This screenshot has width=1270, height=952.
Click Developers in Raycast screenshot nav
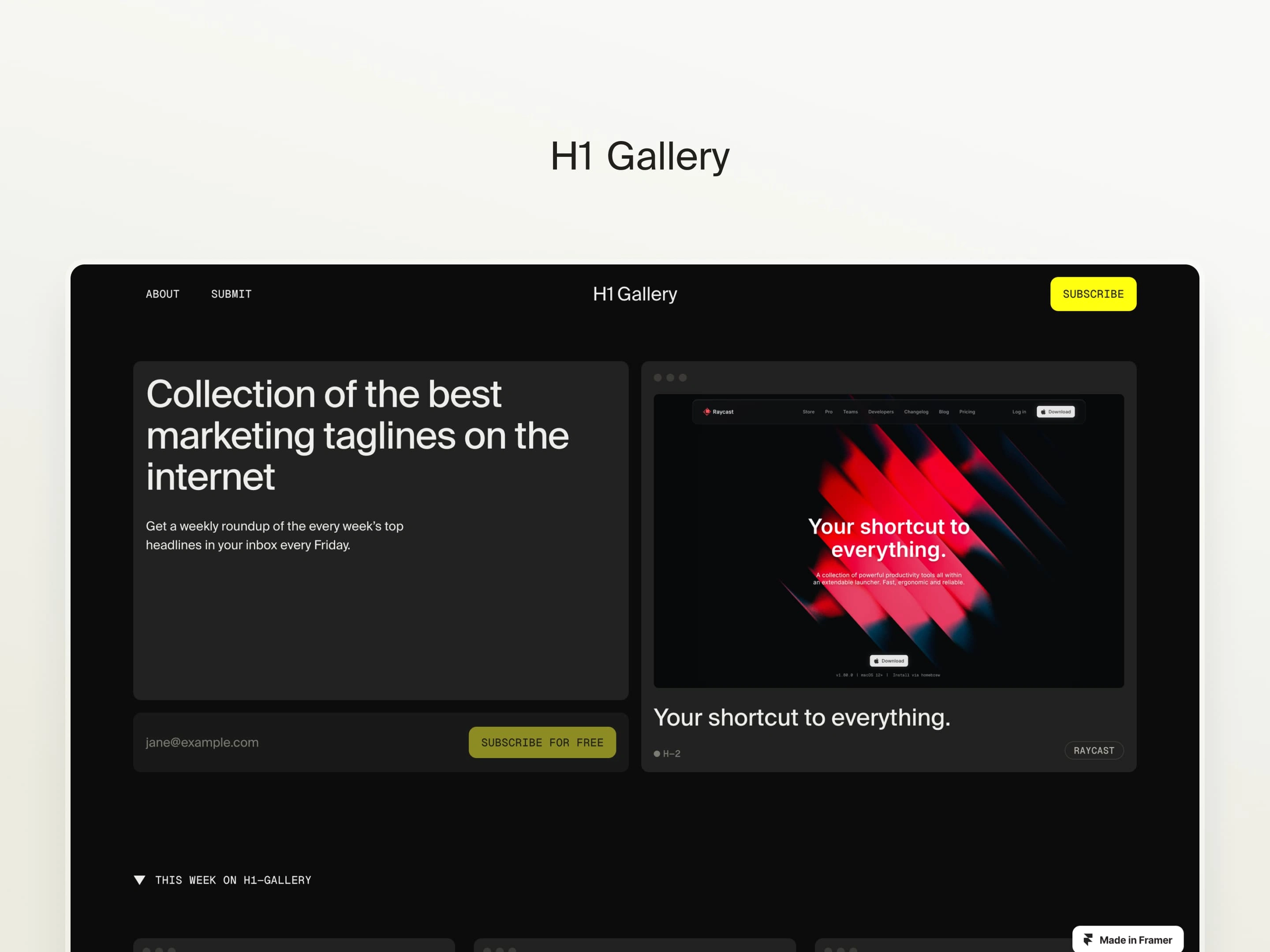click(881, 412)
